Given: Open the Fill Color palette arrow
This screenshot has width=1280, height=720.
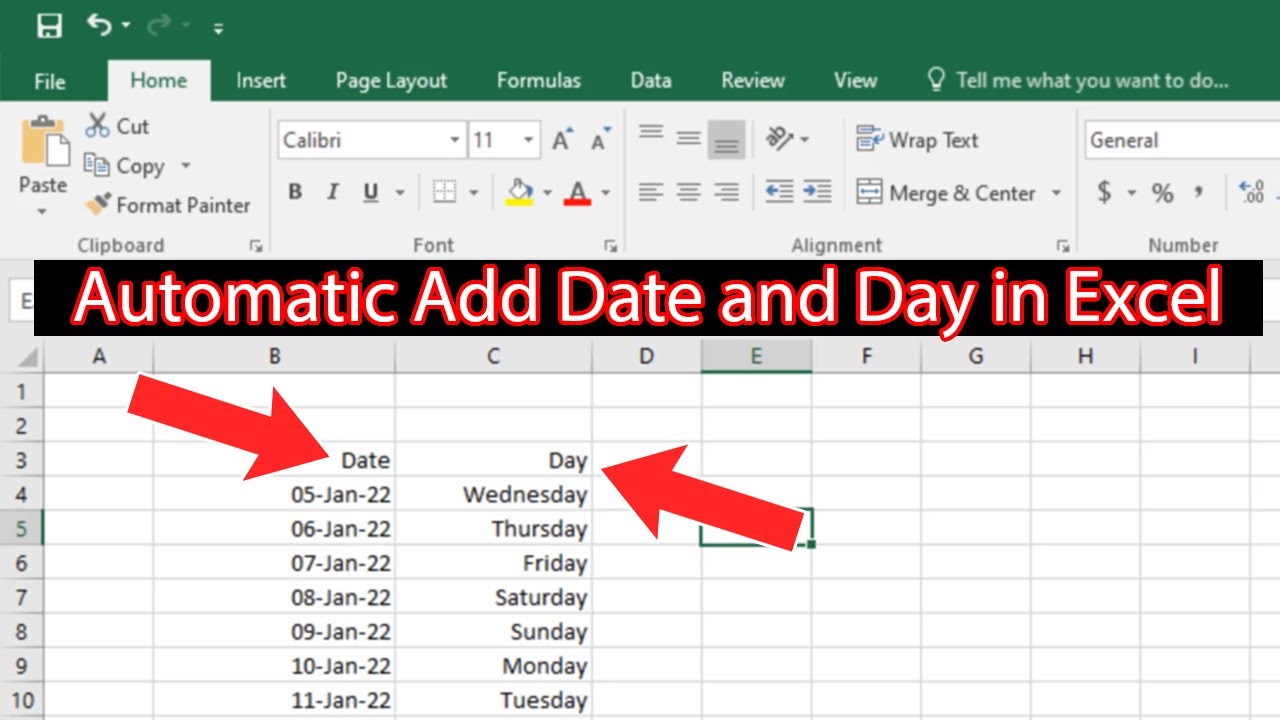Looking at the screenshot, I should [x=546, y=192].
